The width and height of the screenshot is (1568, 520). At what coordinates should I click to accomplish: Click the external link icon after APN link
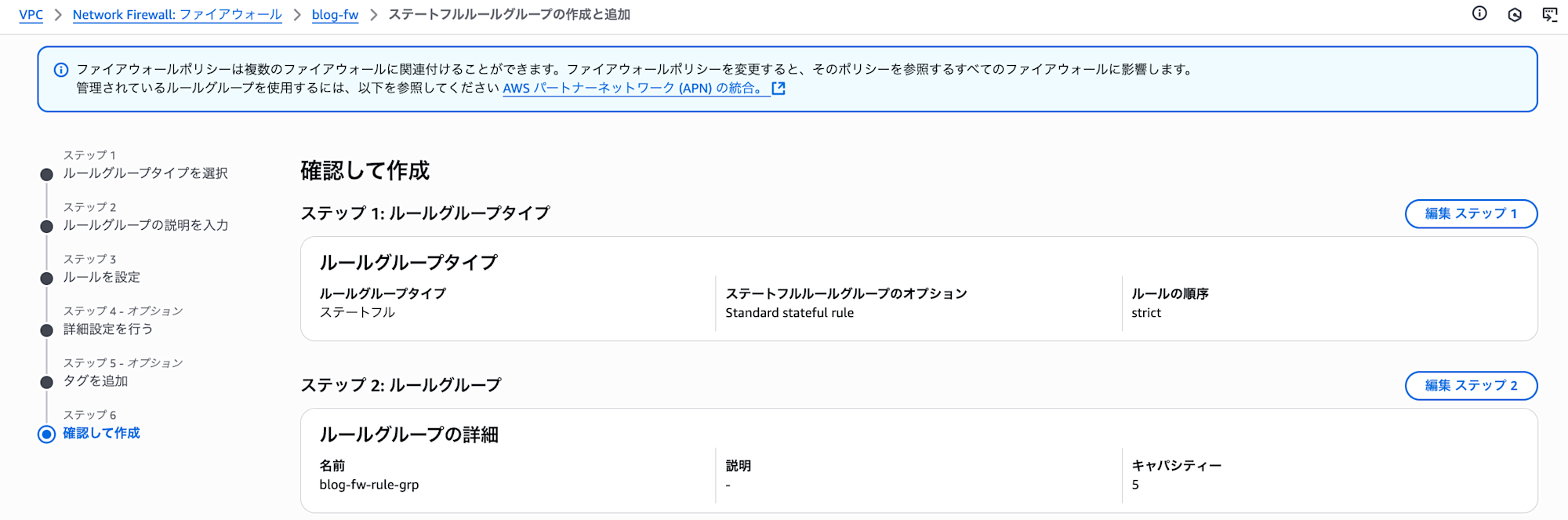click(x=779, y=88)
